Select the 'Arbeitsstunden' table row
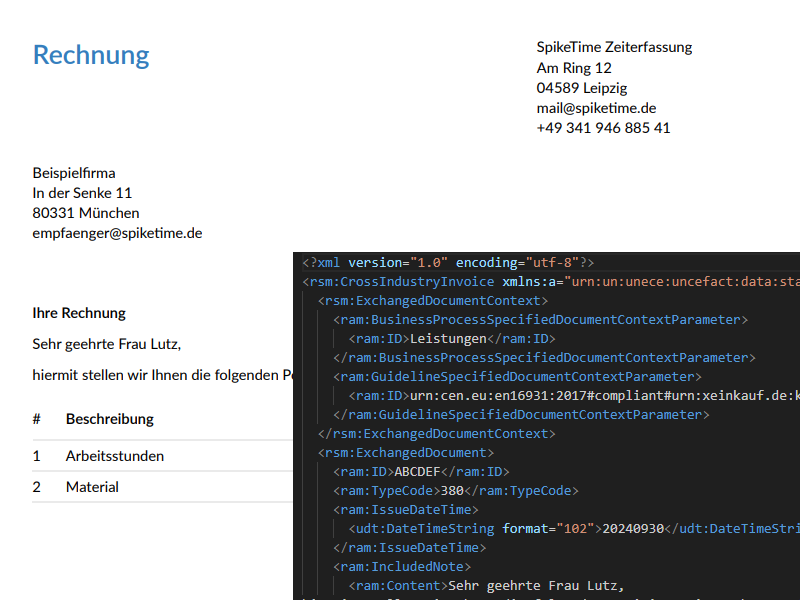The height and width of the screenshot is (600, 800). 163,456
